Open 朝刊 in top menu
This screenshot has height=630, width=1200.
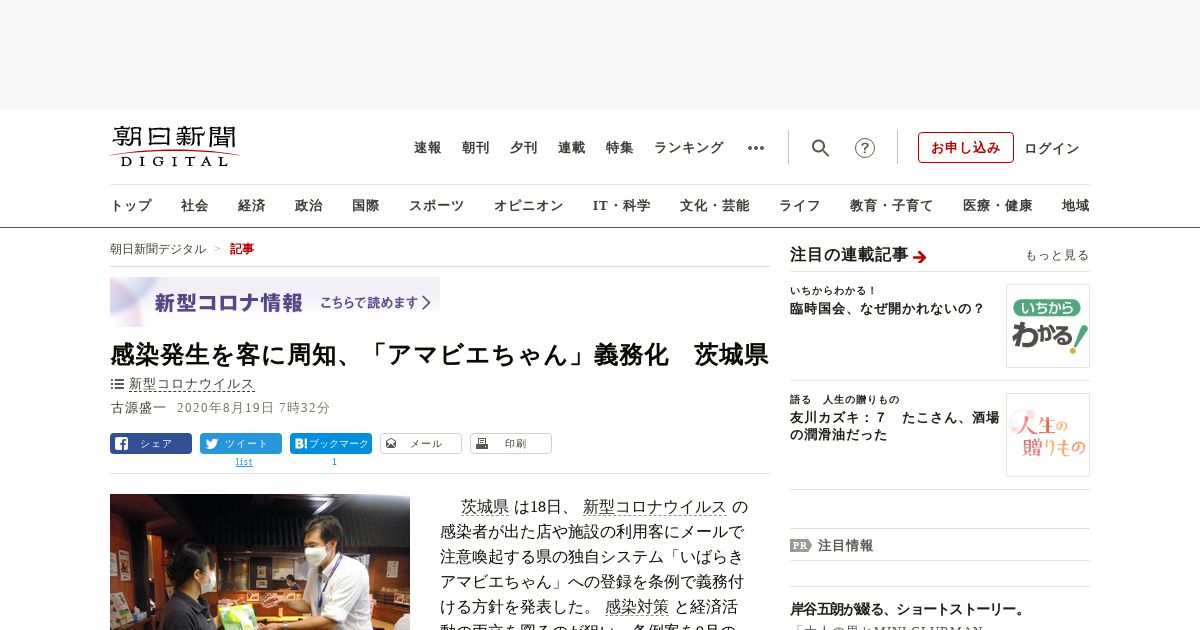tap(476, 148)
